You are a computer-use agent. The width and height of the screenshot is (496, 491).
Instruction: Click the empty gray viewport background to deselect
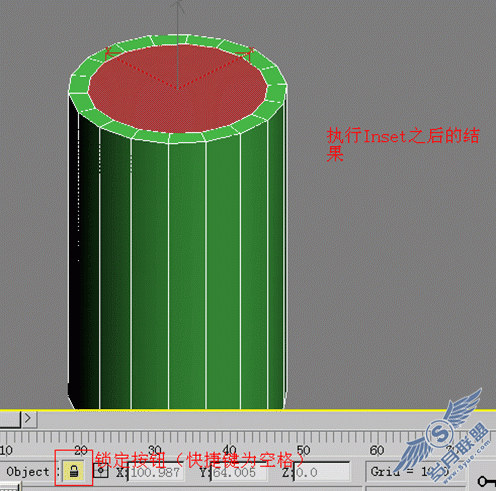(383, 267)
